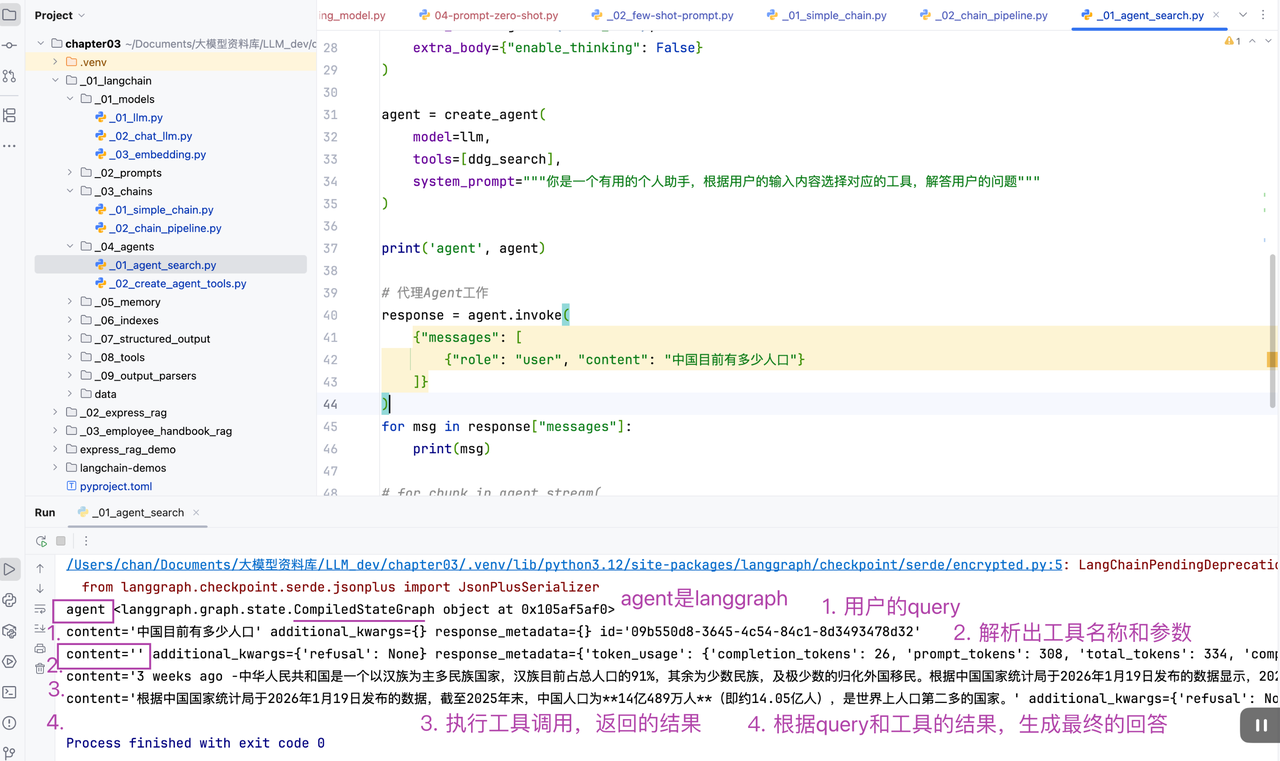Image resolution: width=1280 pixels, height=761 pixels.
Task: Show the hidden editor tabs list
Action: point(1243,15)
